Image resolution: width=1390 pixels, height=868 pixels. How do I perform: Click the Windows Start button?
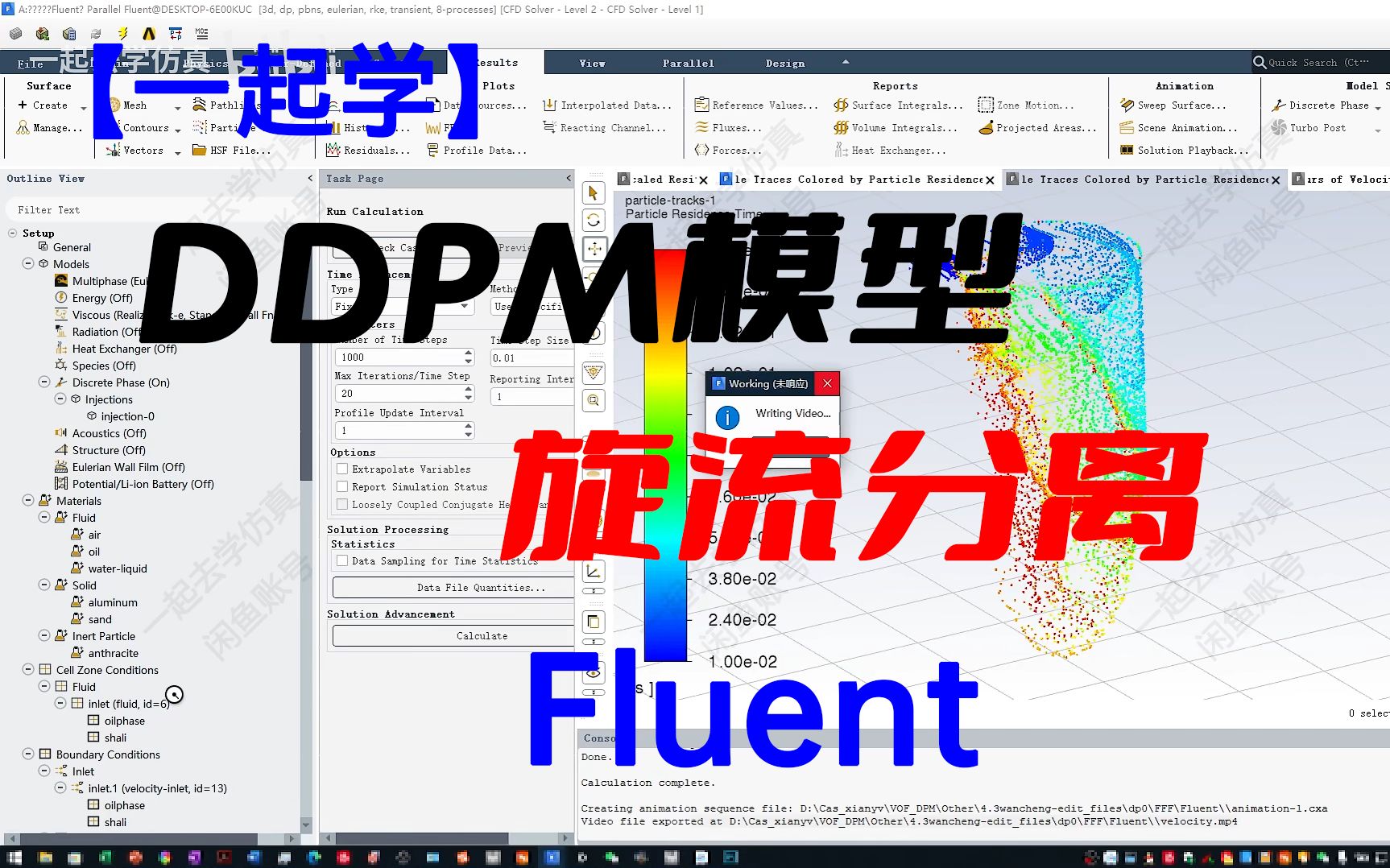click(x=14, y=857)
